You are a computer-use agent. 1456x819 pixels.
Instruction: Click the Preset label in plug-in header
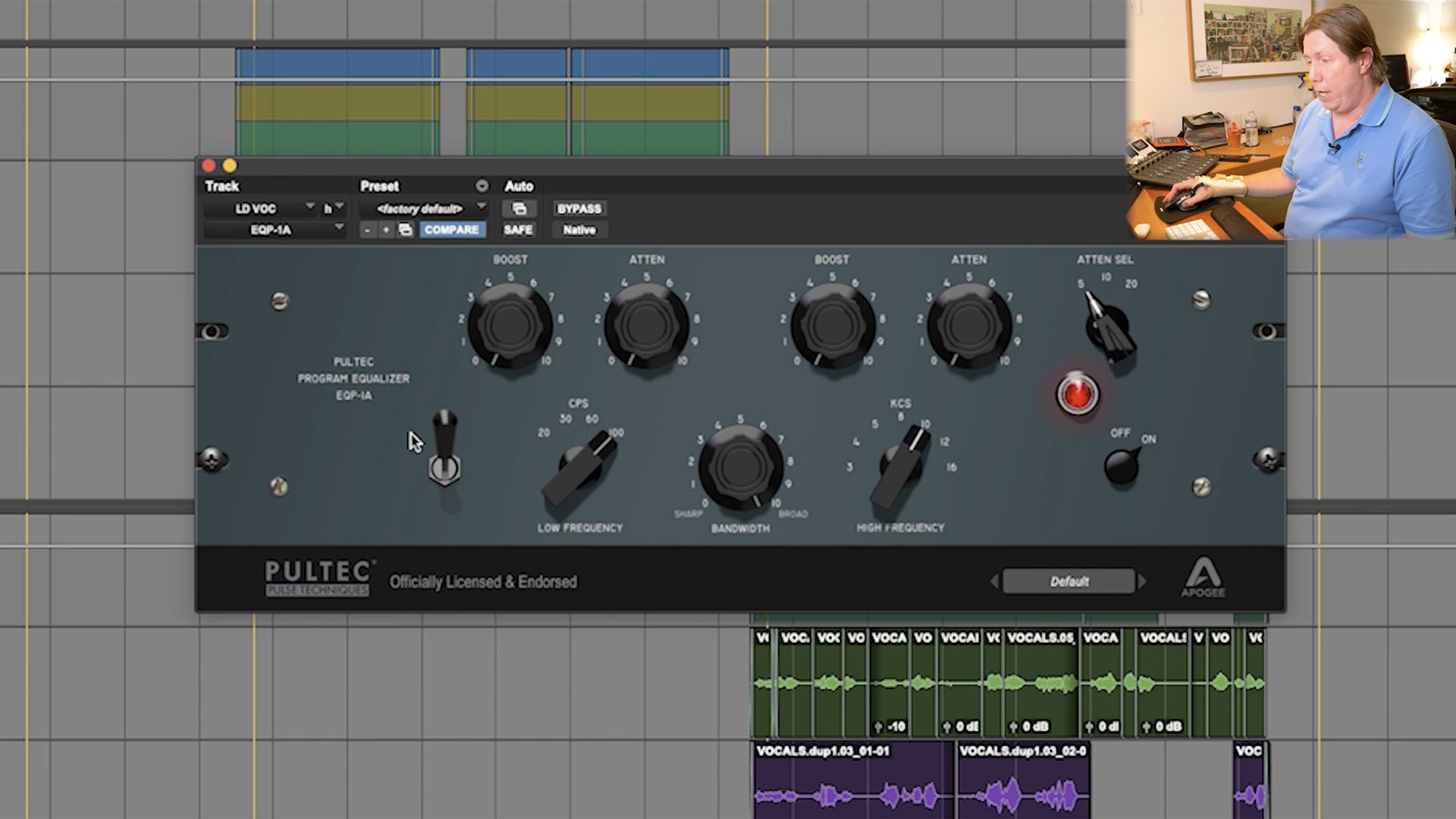[379, 186]
